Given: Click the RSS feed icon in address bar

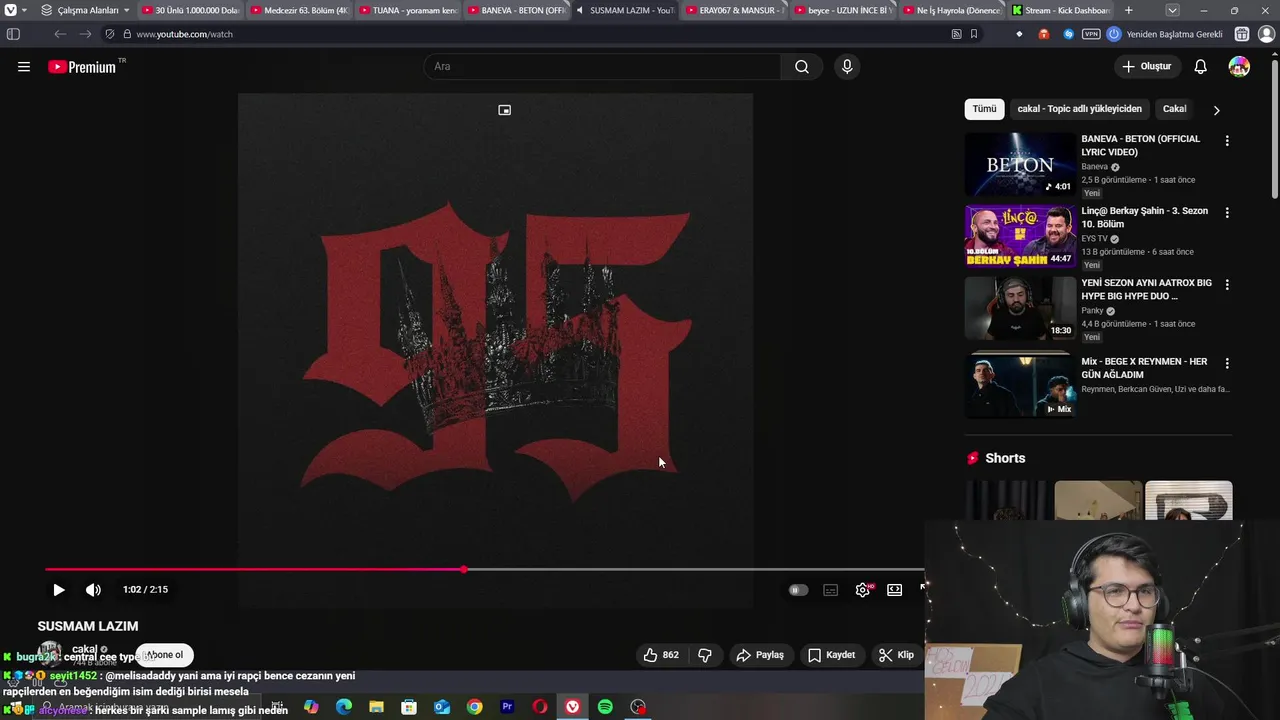Looking at the screenshot, I should (956, 34).
